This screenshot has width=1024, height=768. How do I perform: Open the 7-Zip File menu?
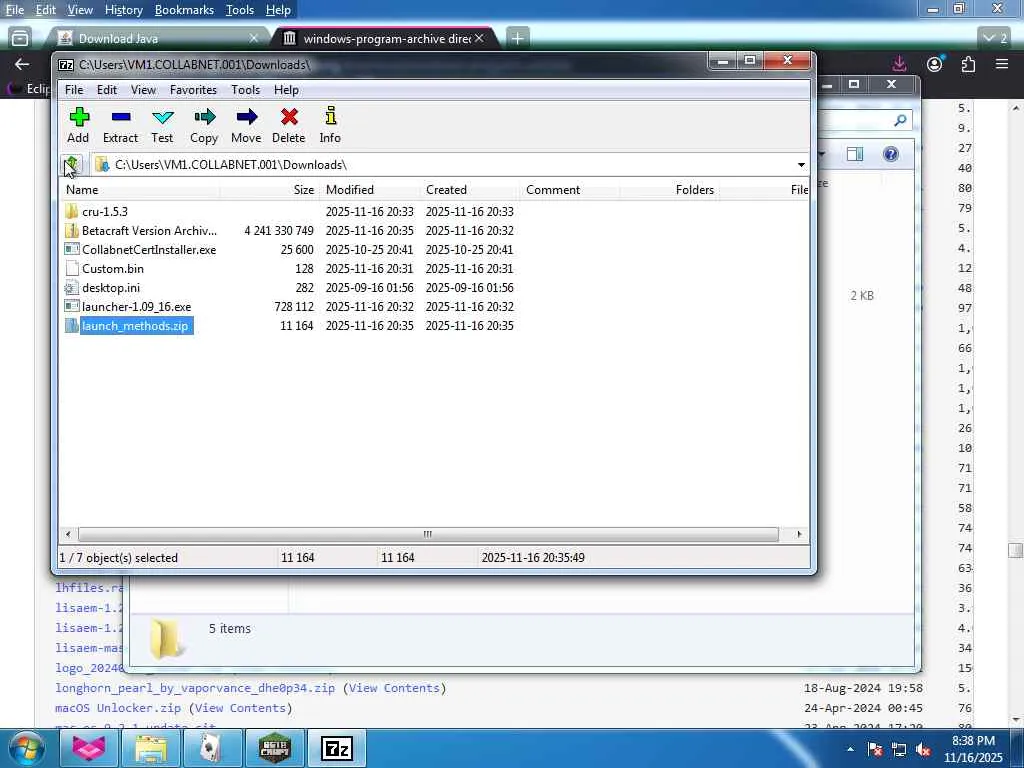(x=74, y=89)
